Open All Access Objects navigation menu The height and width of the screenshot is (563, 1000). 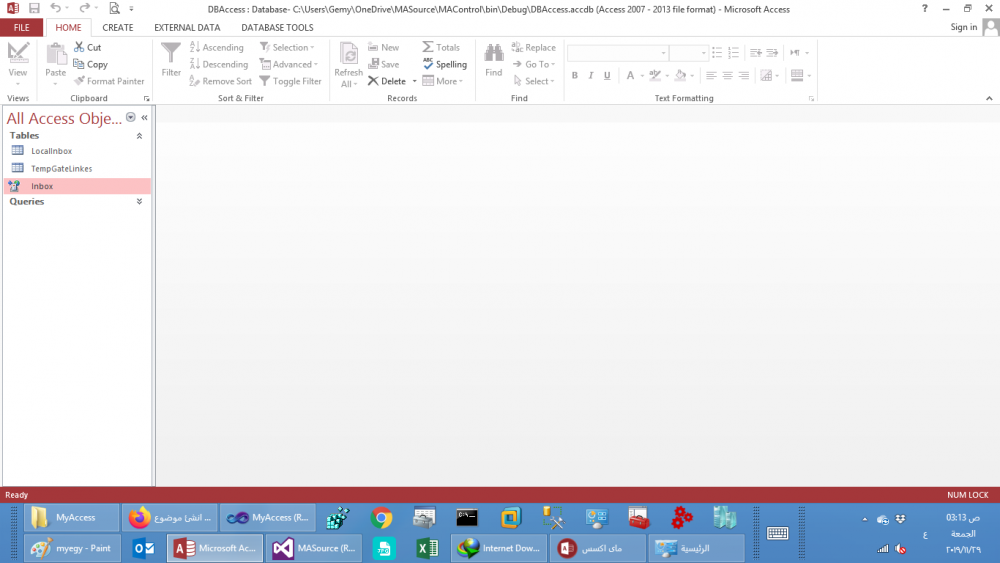pyautogui.click(x=131, y=117)
